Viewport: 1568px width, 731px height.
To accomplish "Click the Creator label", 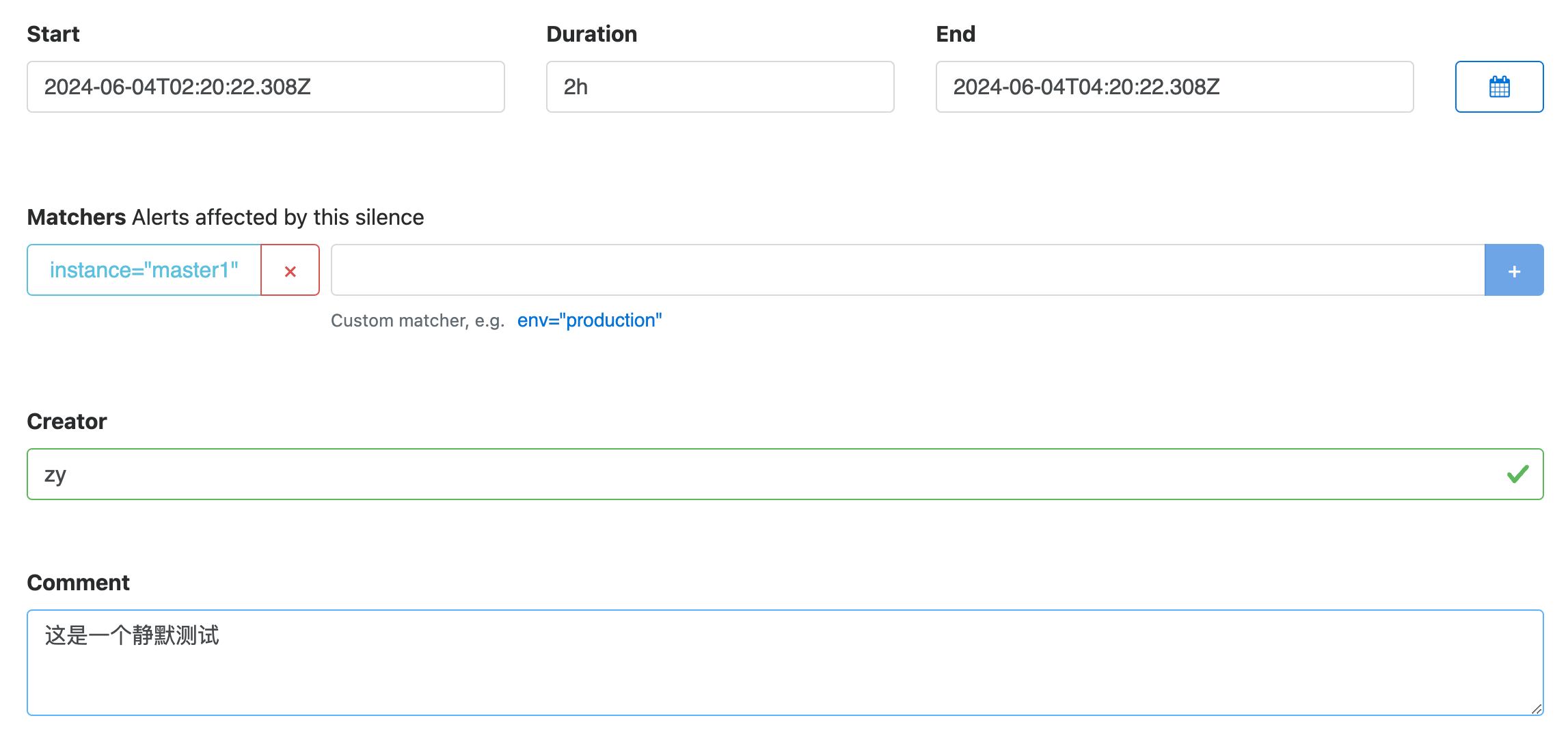I will [x=67, y=422].
